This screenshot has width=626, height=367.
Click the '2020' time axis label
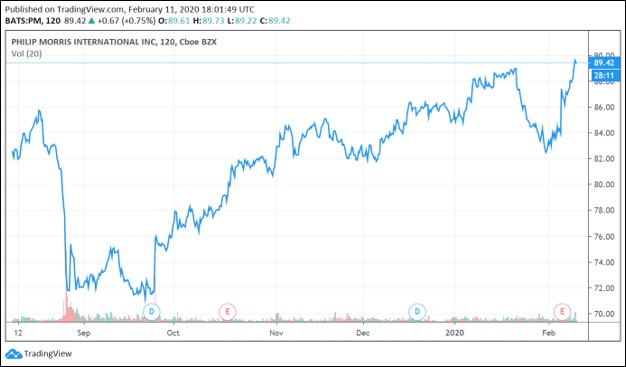point(455,333)
